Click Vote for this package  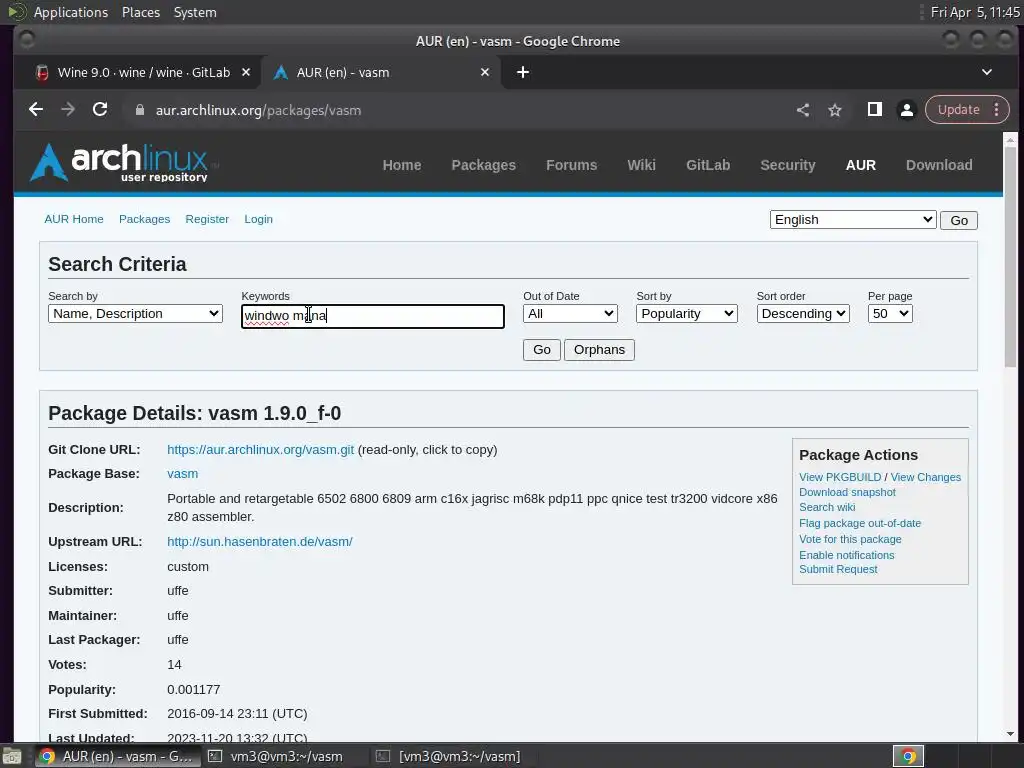[x=850, y=539]
